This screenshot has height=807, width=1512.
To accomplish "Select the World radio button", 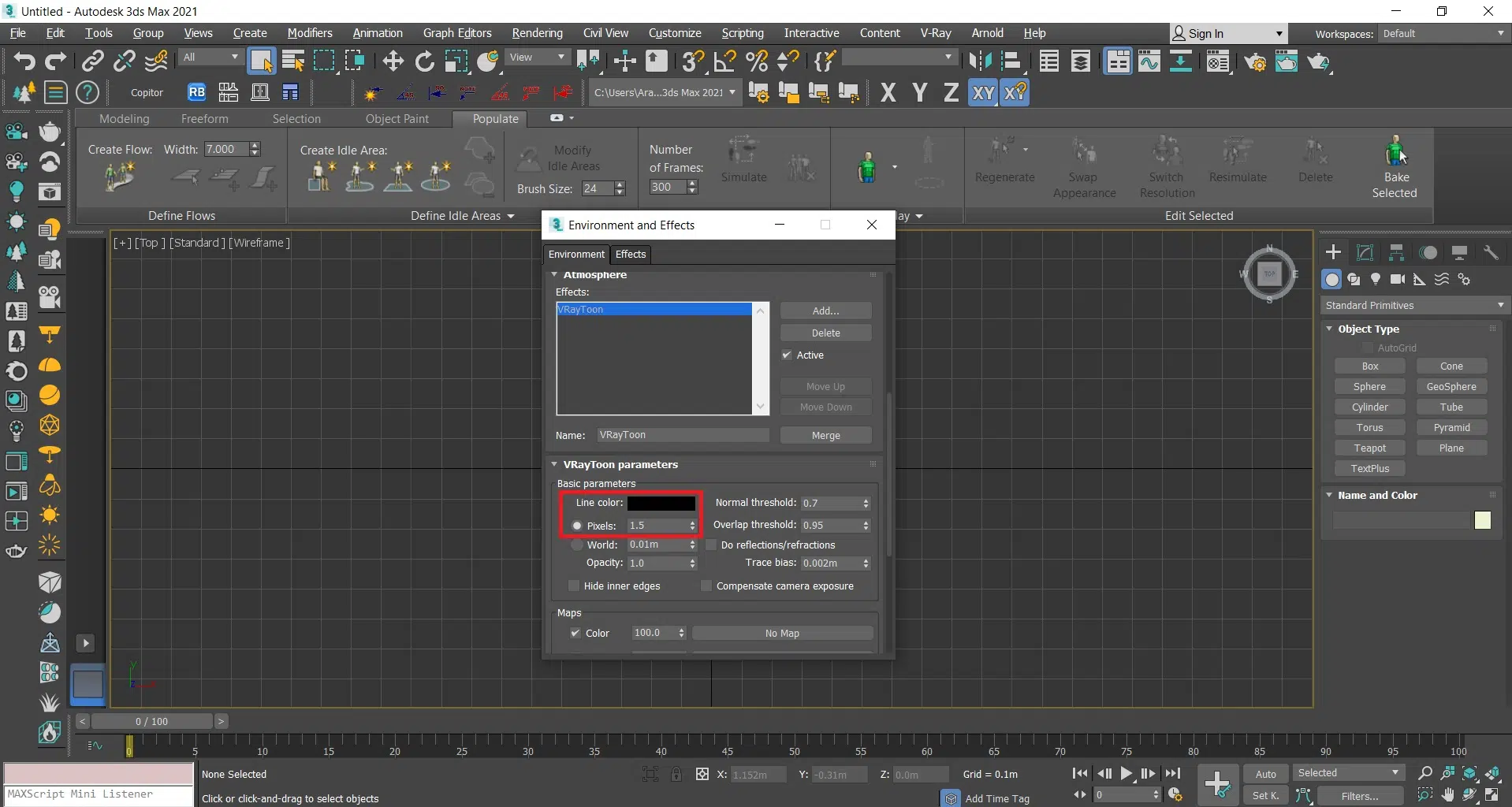I will (577, 545).
